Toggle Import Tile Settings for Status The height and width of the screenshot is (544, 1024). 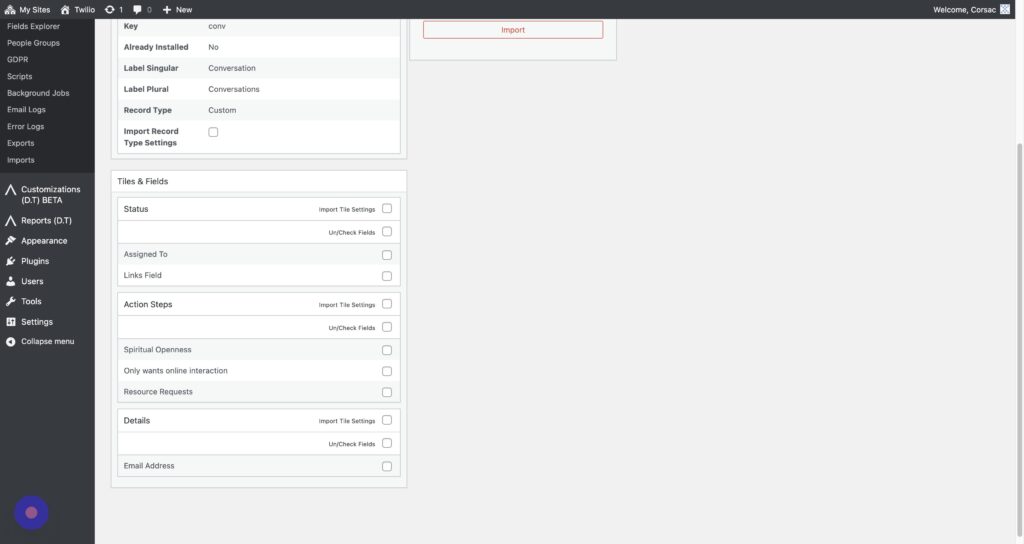387,209
